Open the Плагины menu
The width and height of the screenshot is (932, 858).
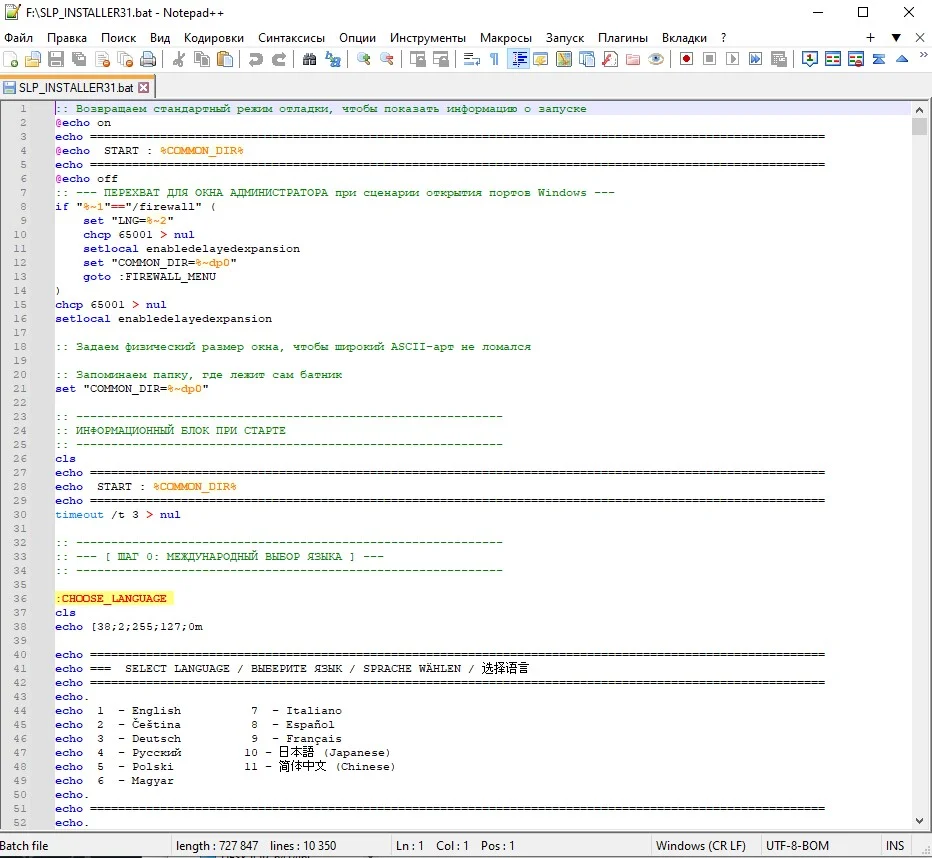pyautogui.click(x=622, y=37)
